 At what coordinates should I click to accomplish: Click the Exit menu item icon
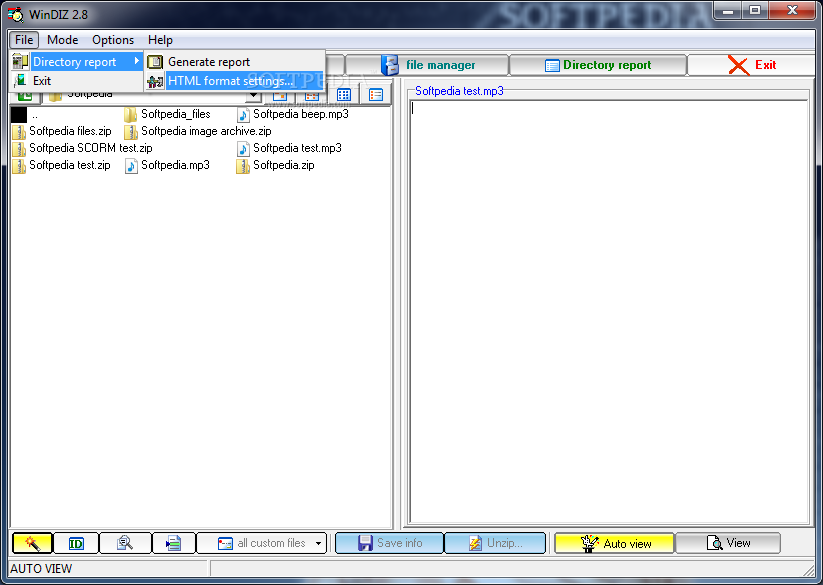20,80
